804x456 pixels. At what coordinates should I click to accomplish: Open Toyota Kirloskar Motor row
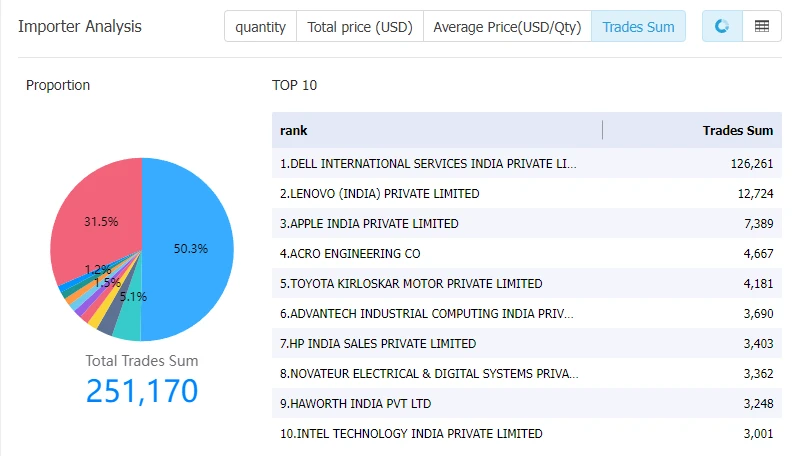527,284
